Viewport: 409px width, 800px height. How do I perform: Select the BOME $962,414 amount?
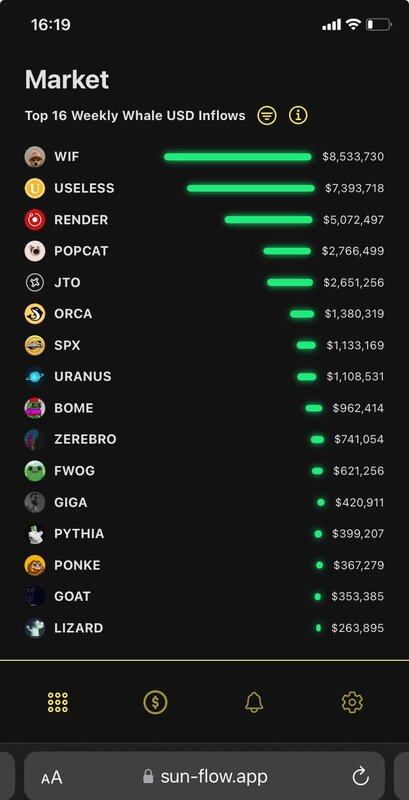[358, 408]
